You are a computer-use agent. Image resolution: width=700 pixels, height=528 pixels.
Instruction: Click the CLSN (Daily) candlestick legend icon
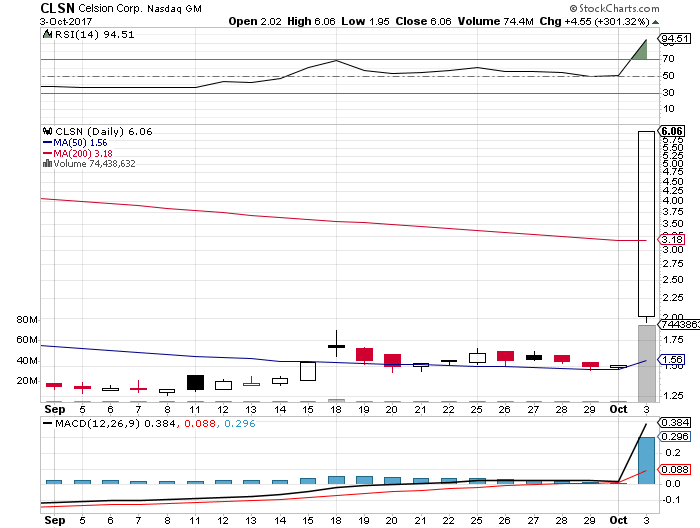tap(46, 130)
